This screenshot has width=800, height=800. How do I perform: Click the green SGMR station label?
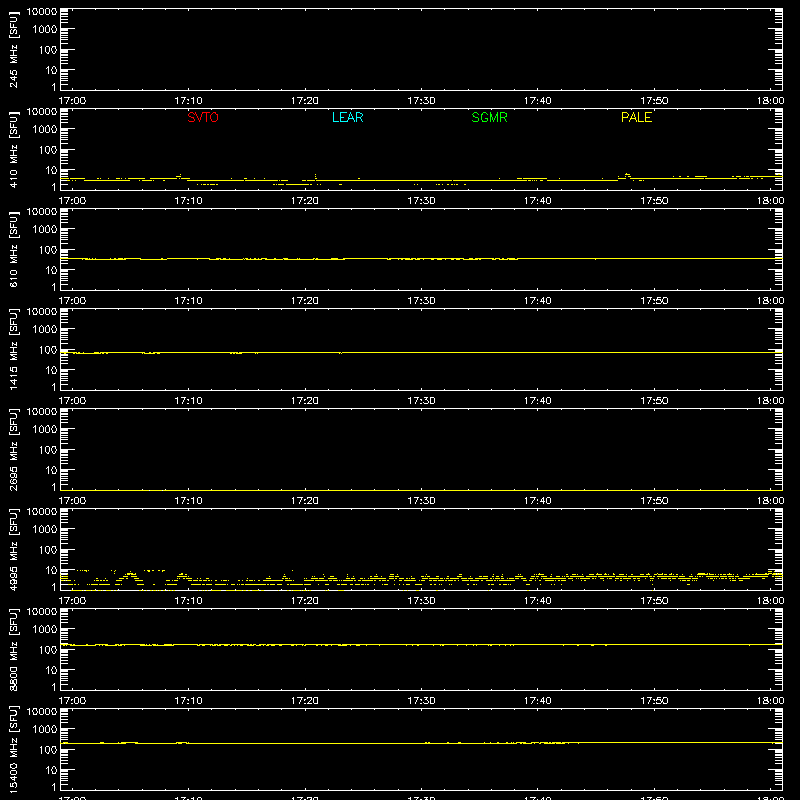[x=489, y=117]
